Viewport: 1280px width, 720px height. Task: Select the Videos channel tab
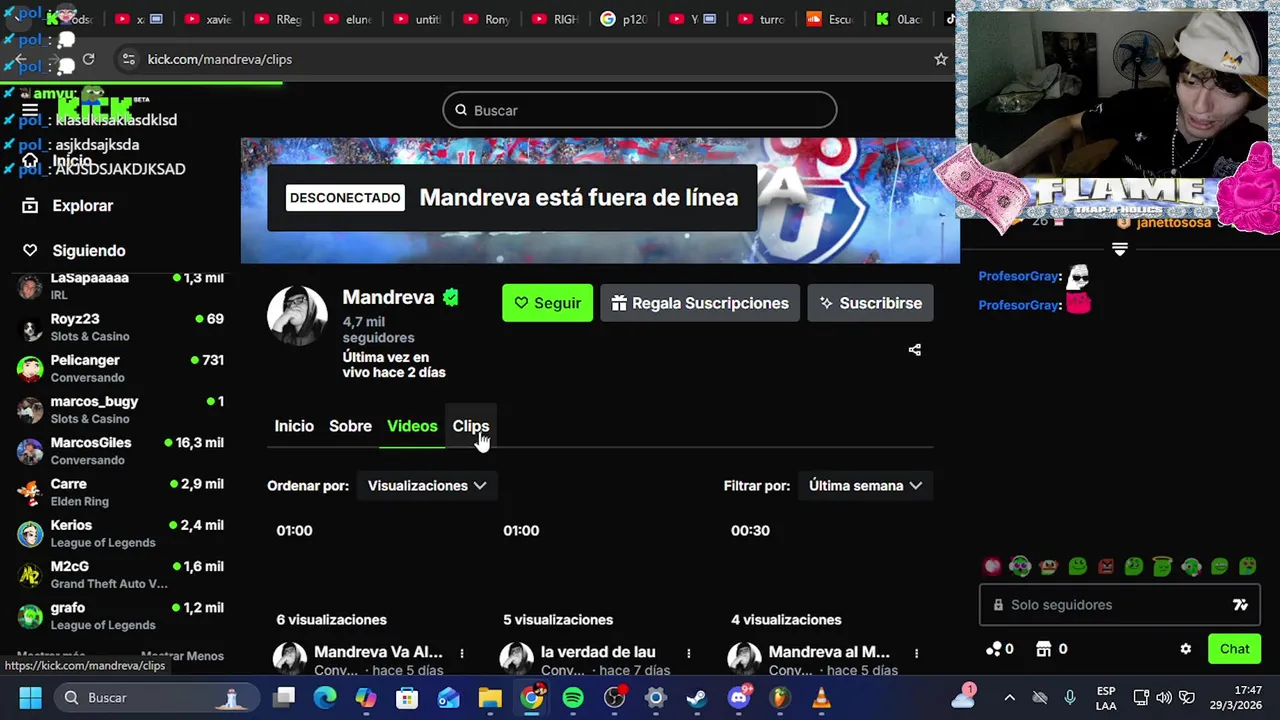click(x=412, y=426)
